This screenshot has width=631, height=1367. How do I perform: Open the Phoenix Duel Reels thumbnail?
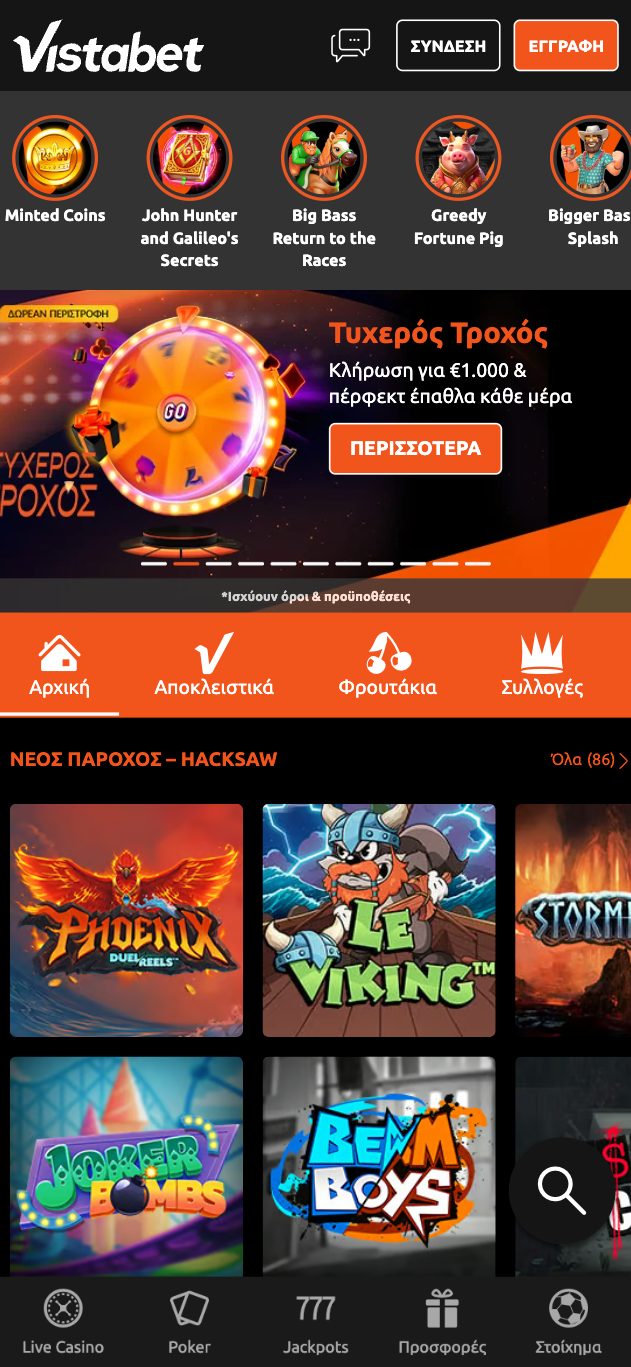[126, 920]
